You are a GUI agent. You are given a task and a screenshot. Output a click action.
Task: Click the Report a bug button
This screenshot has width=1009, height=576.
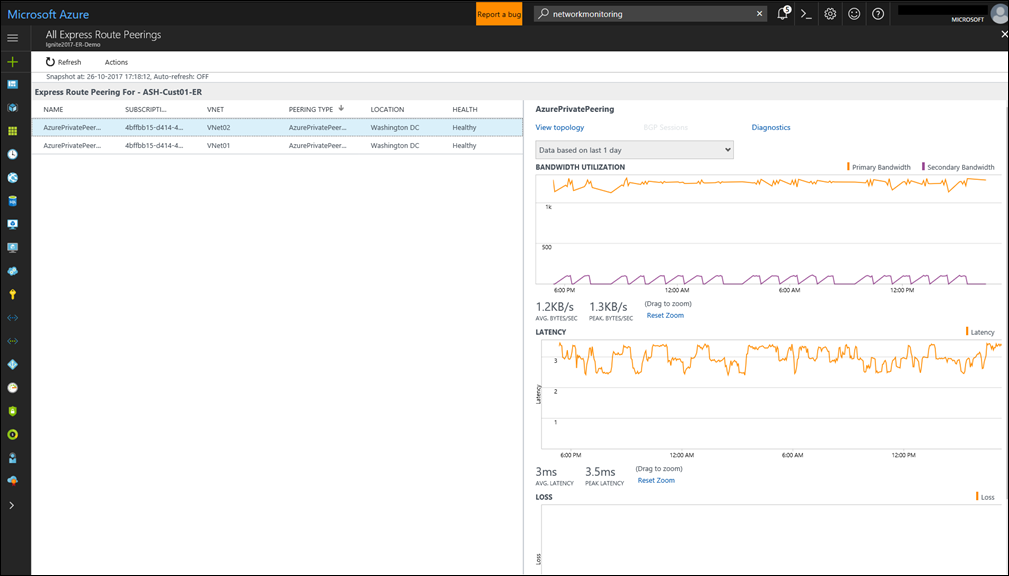[499, 14]
